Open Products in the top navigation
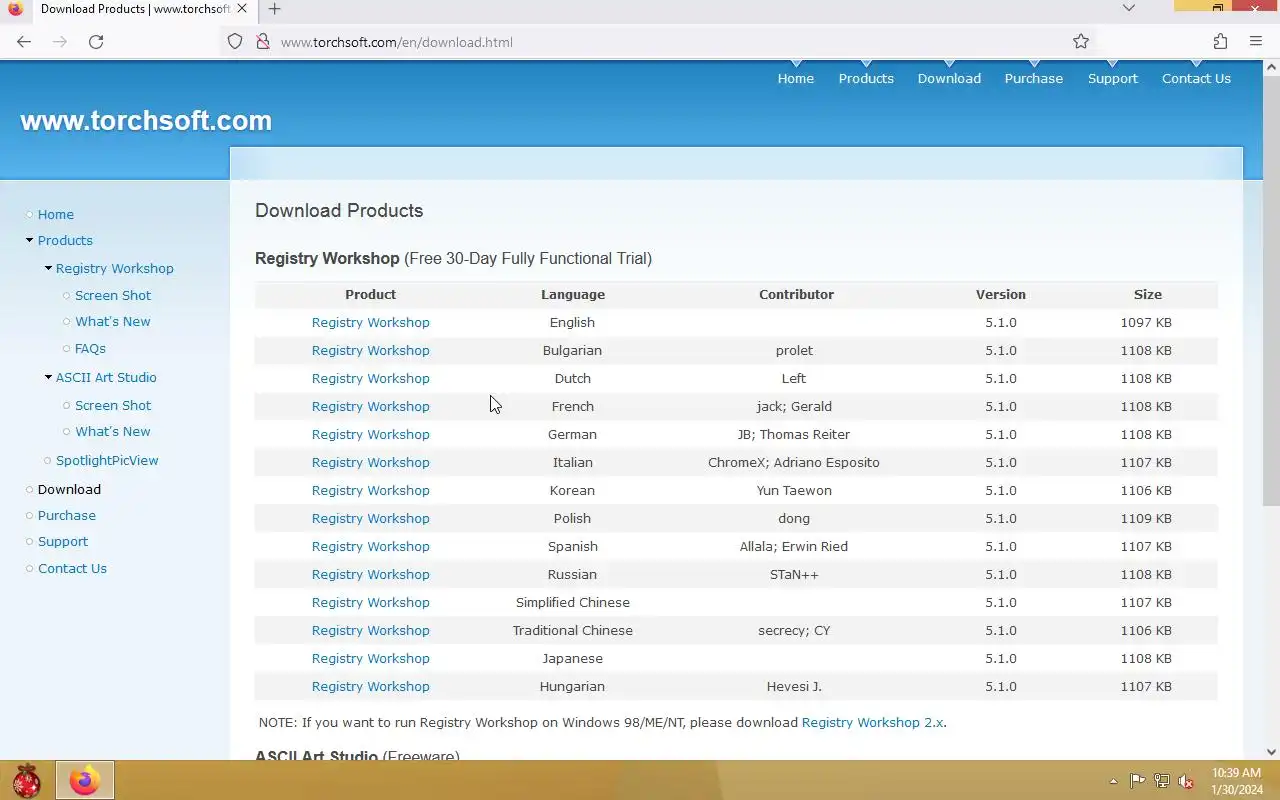The image size is (1280, 800). (866, 78)
